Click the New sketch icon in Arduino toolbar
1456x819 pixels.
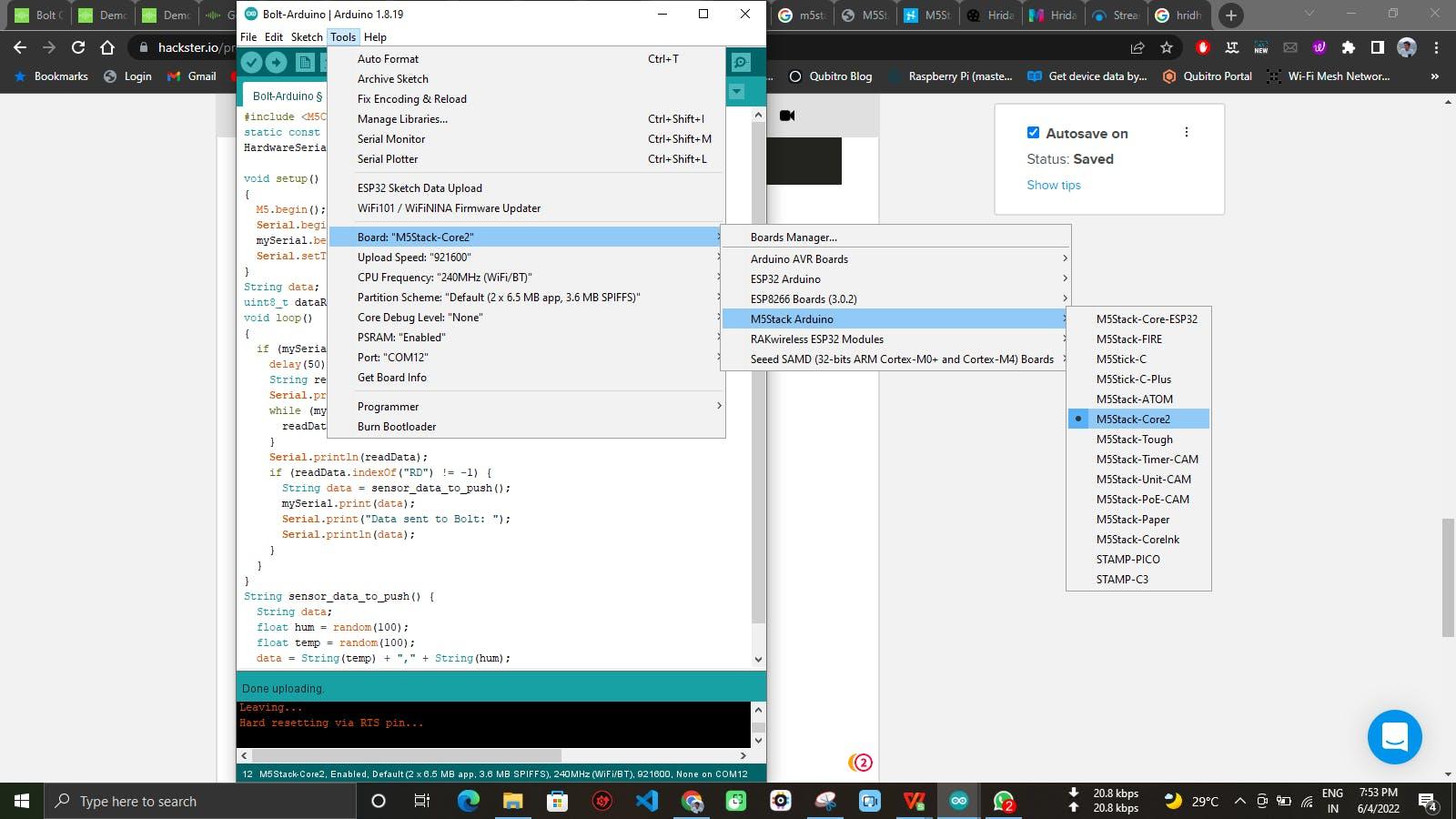pos(305,62)
